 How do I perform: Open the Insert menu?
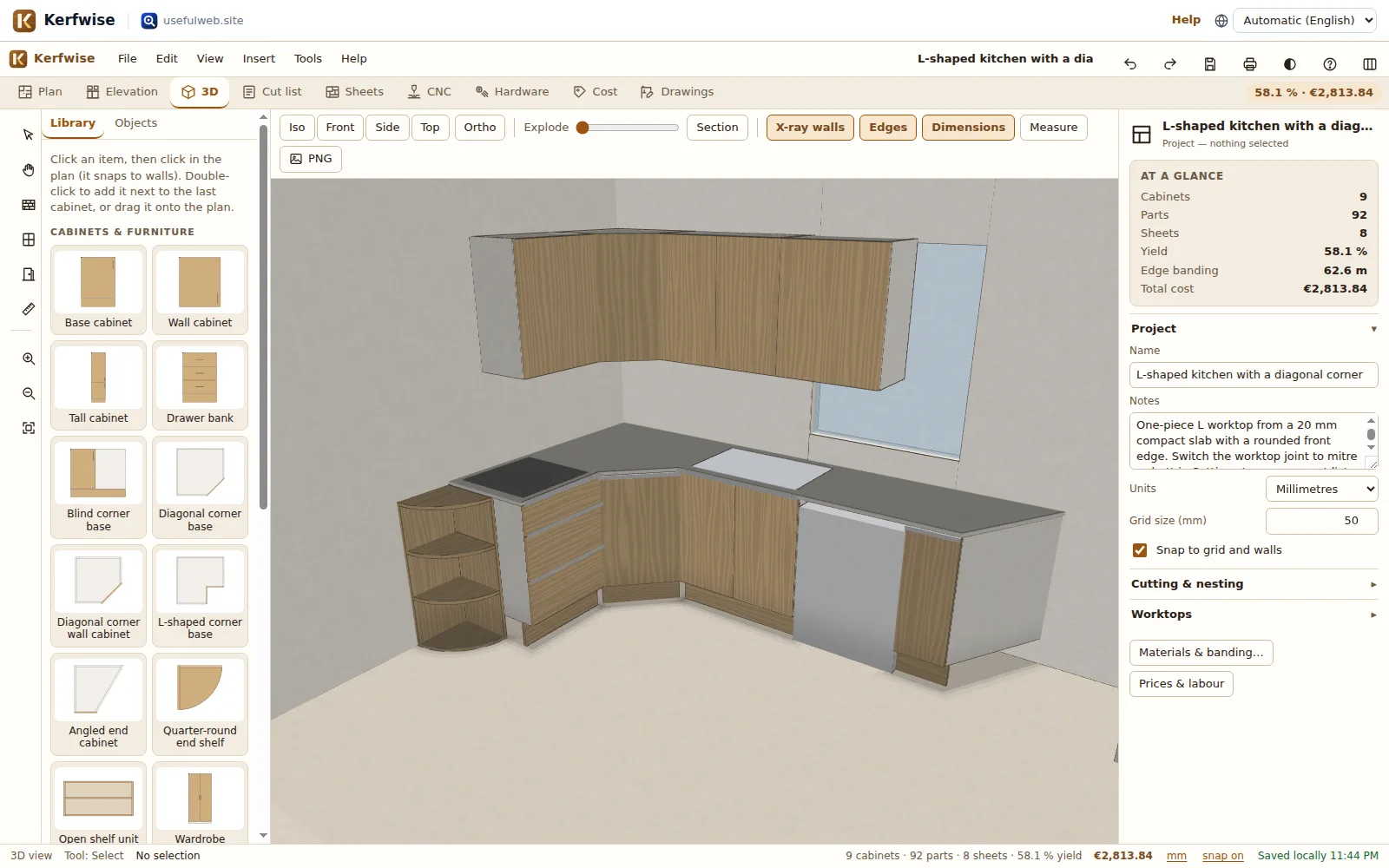pyautogui.click(x=259, y=59)
